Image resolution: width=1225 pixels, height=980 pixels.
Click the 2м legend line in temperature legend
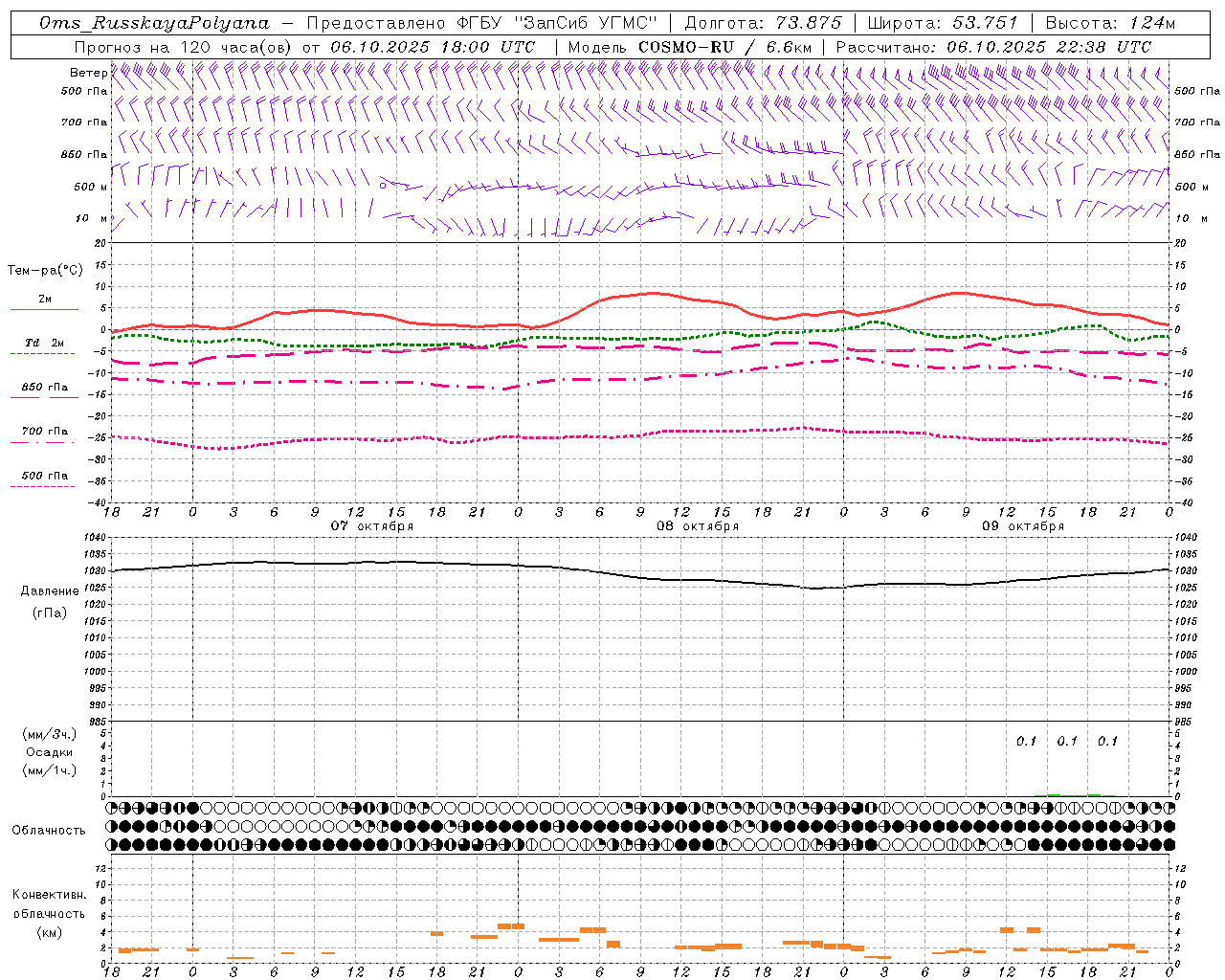click(44, 309)
